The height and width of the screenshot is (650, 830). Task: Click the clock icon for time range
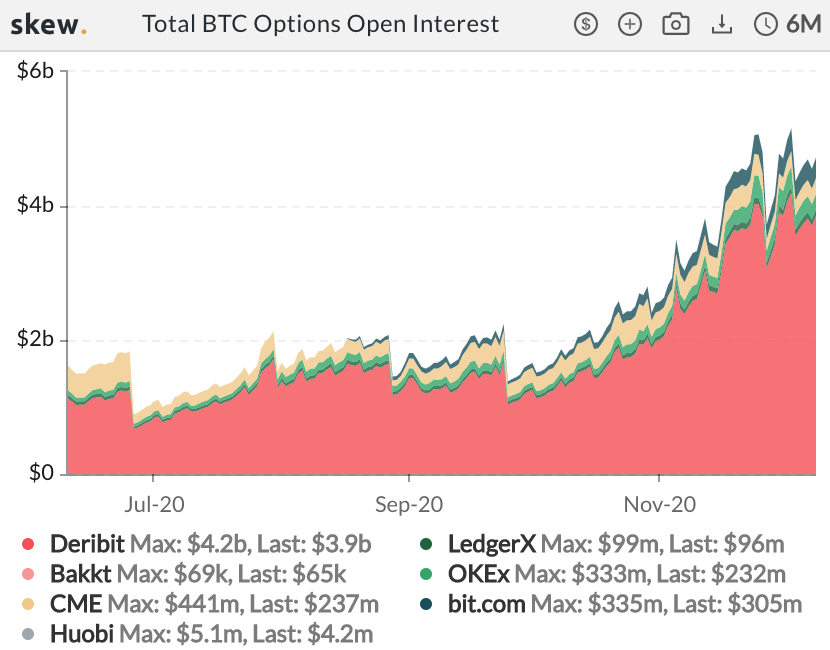(766, 24)
